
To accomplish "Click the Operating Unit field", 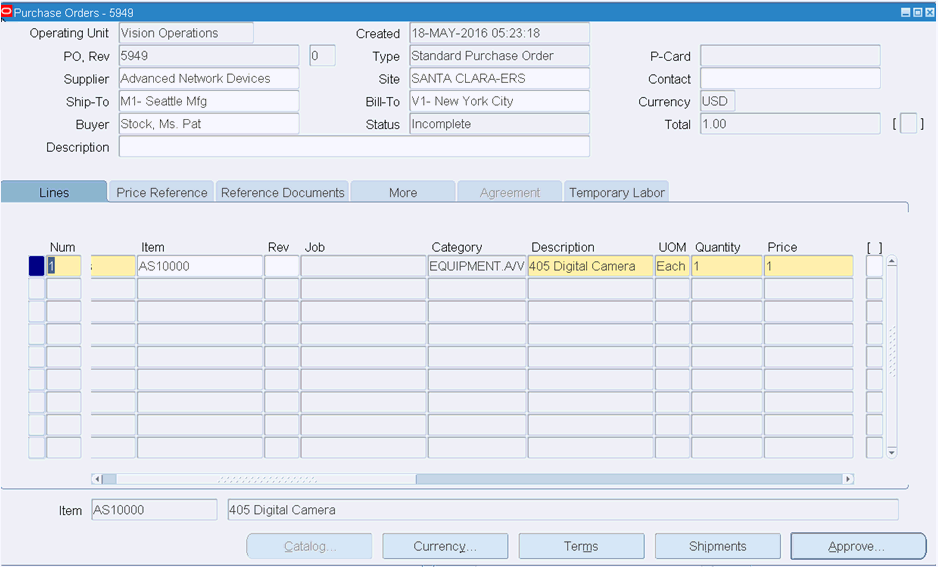I will coord(186,33).
